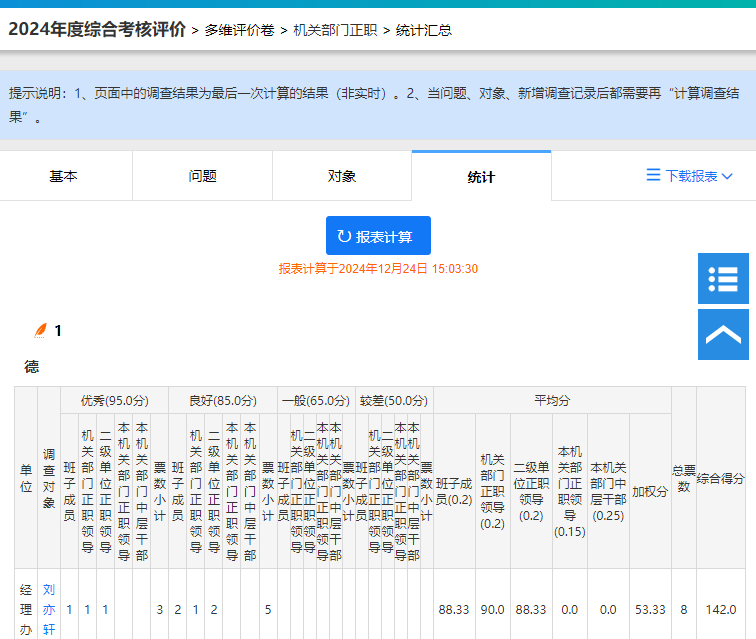Click the 提示说明 notice text
The height and width of the screenshot is (639, 756).
pyautogui.click(x=374, y=105)
